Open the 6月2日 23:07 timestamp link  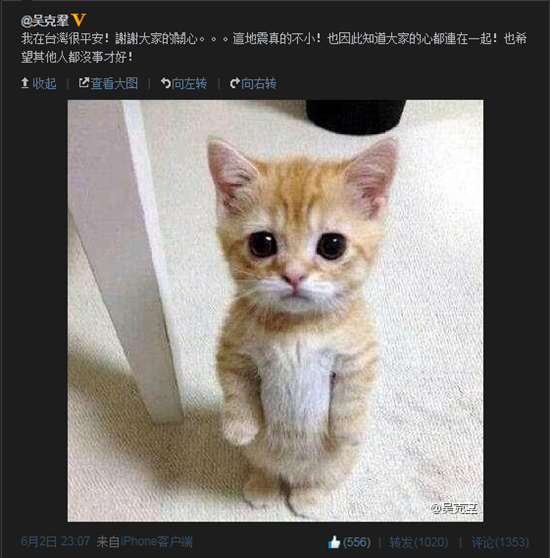coord(55,542)
